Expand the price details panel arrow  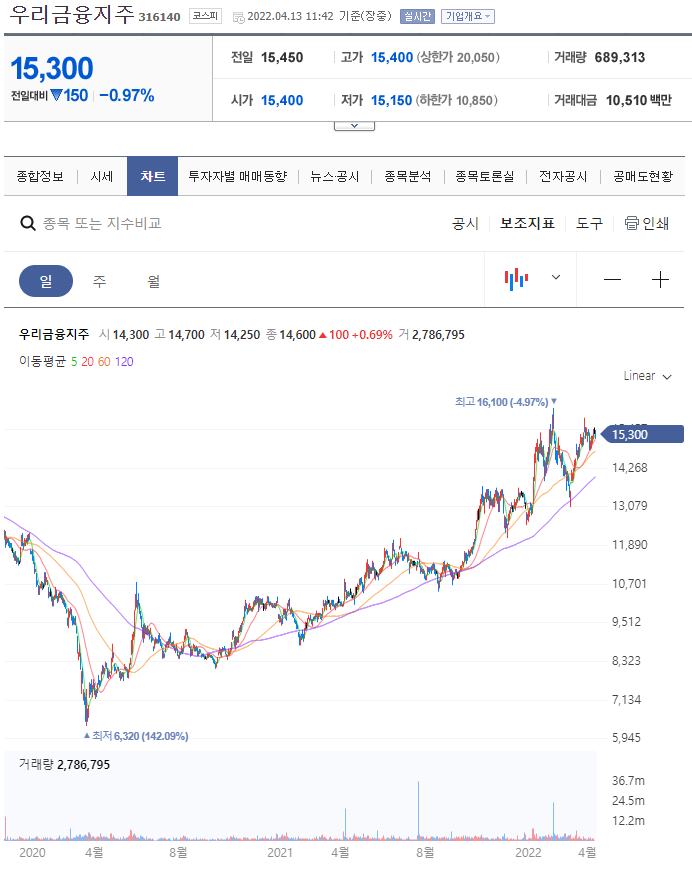pyautogui.click(x=354, y=126)
